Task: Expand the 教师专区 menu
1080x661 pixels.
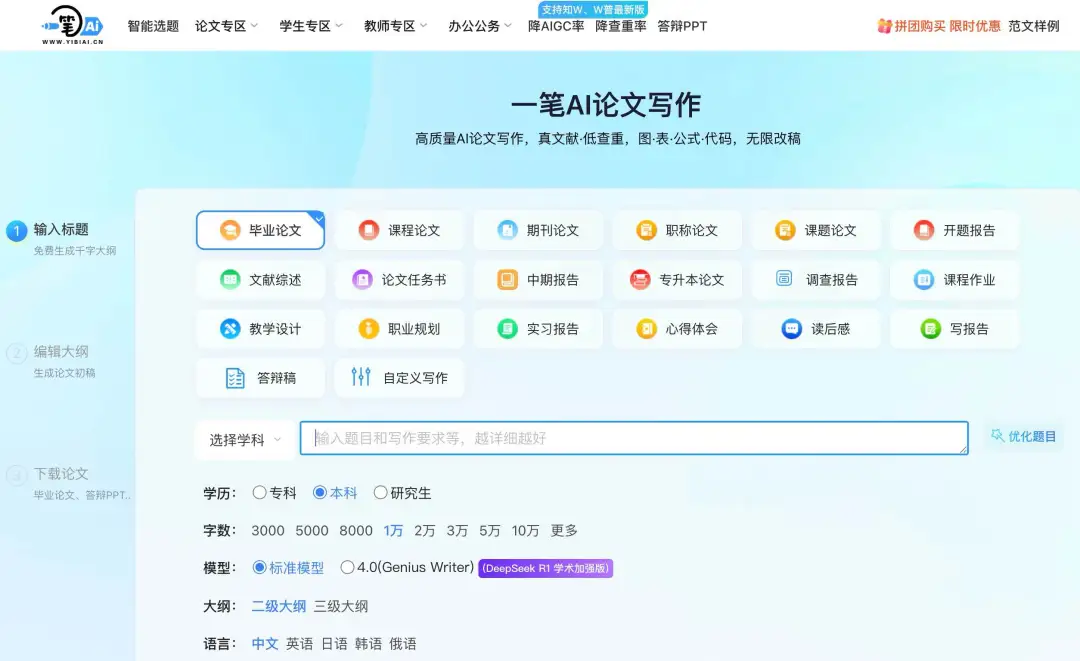Action: pos(396,26)
